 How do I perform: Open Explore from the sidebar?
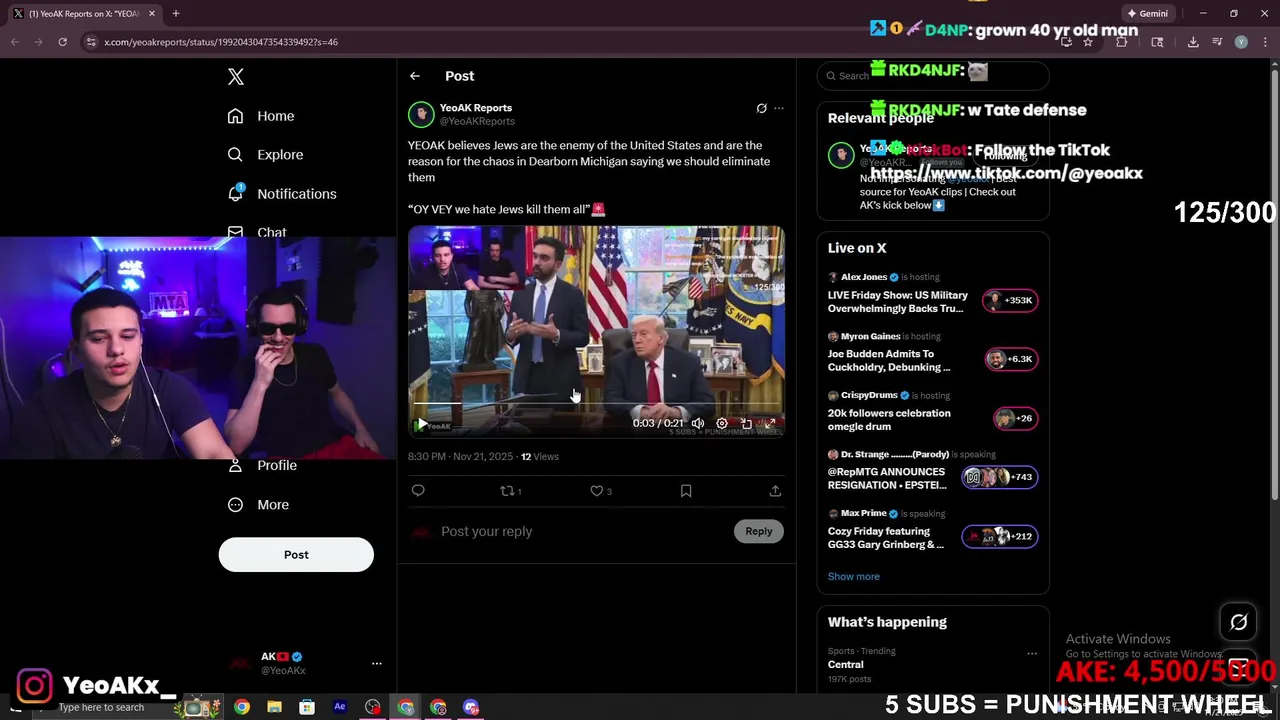click(265, 155)
